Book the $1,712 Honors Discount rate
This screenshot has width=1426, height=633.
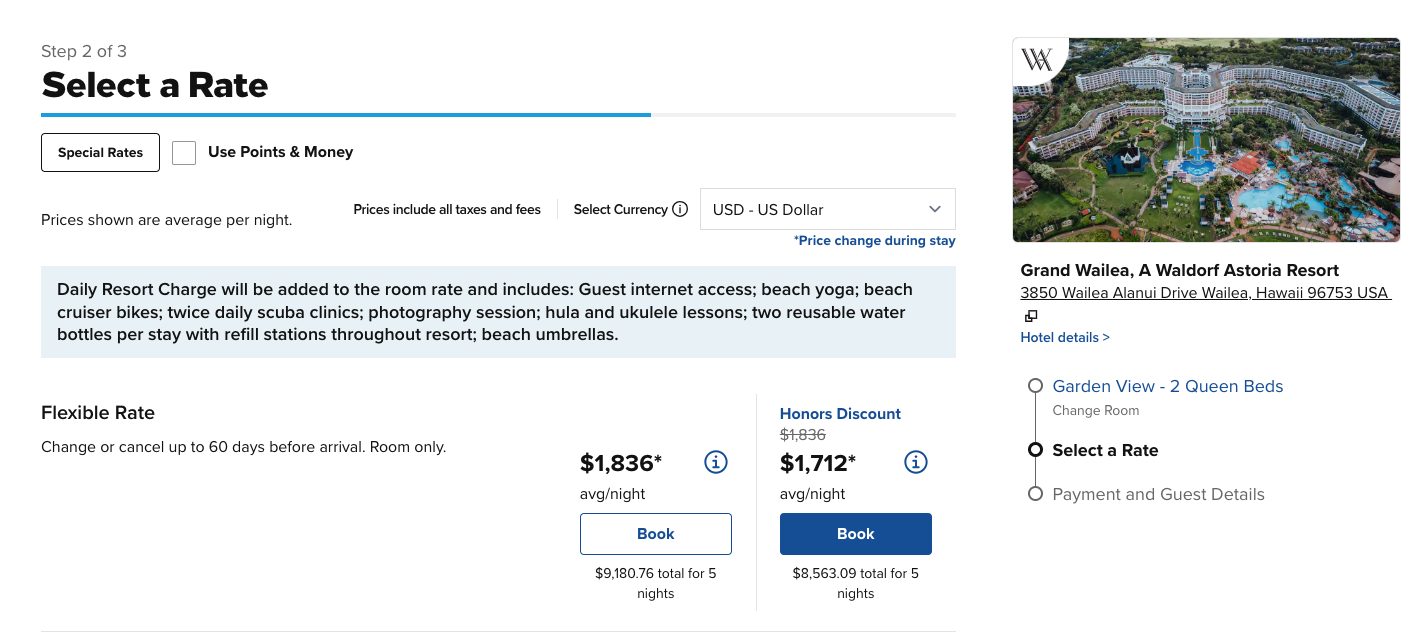pos(856,534)
